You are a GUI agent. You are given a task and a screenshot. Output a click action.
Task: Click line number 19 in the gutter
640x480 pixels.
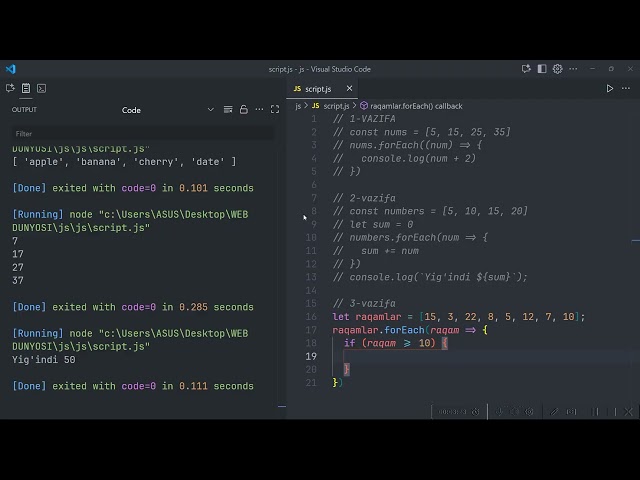311,356
